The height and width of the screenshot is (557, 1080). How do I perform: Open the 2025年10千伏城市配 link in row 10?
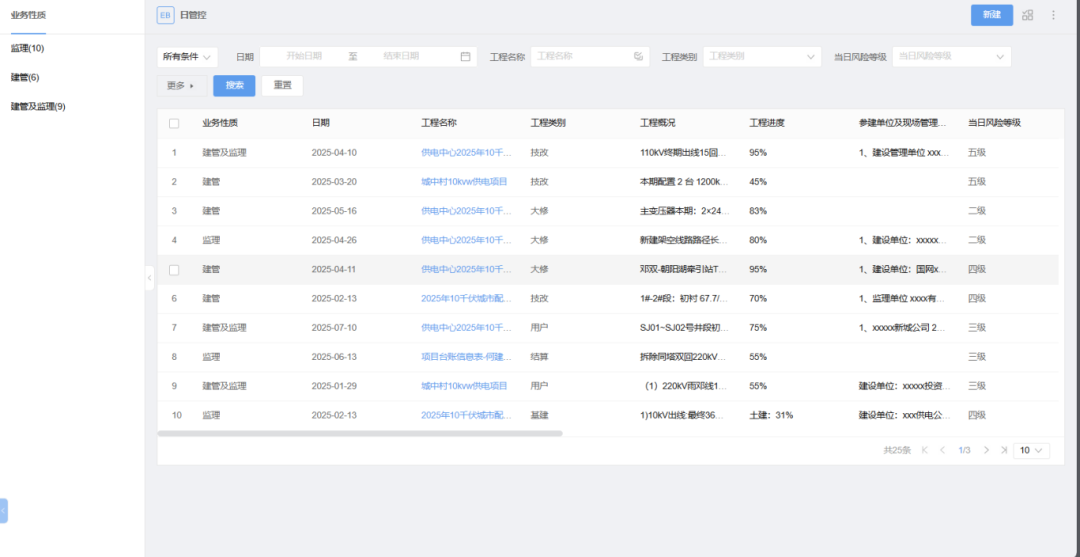[x=466, y=416]
